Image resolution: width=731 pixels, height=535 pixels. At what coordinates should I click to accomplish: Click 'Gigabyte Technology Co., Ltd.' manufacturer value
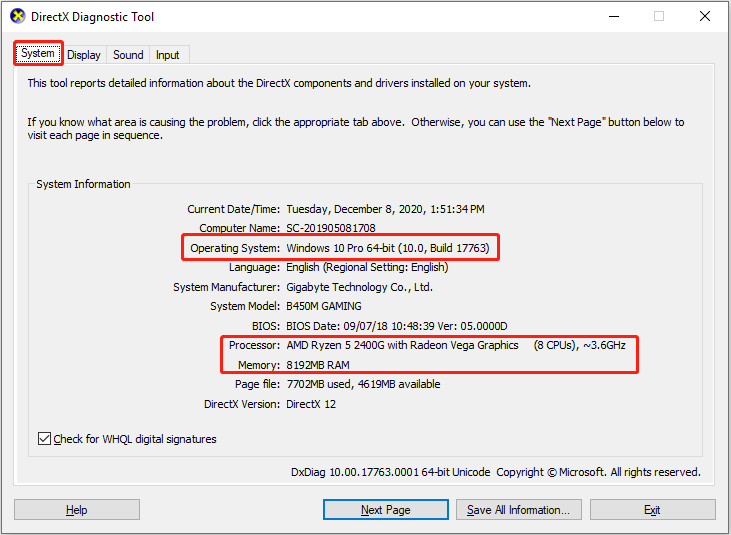pos(359,287)
